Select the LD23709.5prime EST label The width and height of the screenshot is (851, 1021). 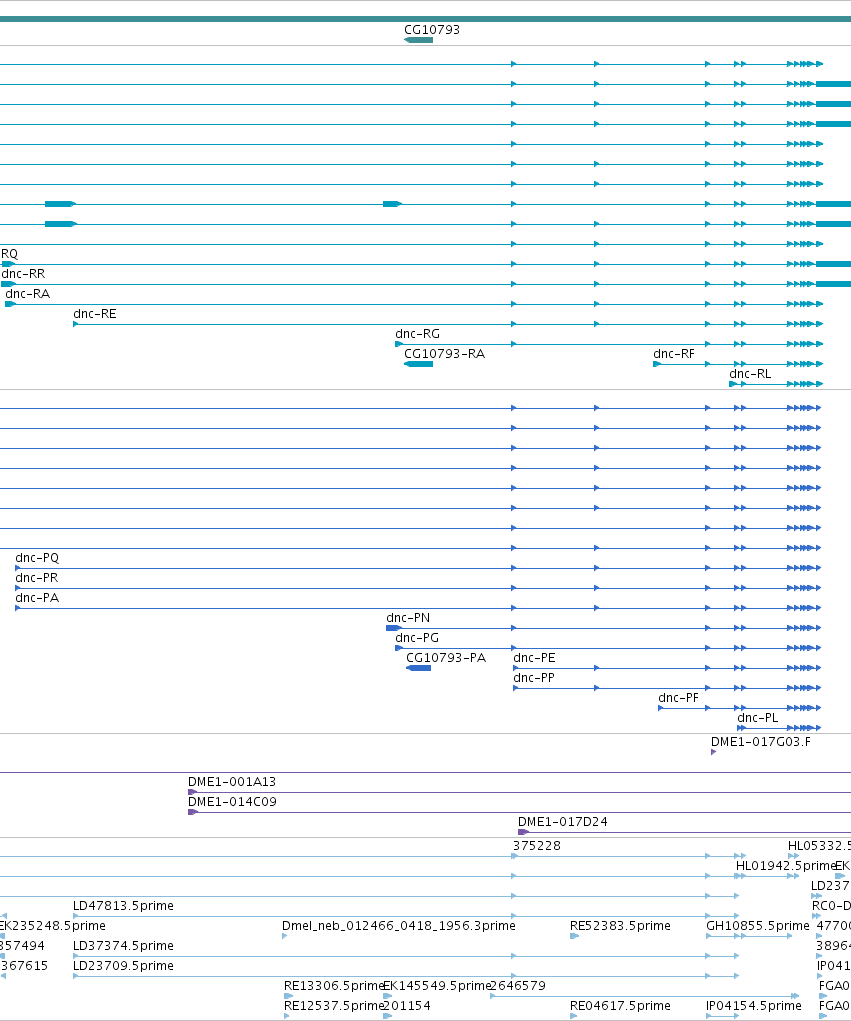pos(123,966)
